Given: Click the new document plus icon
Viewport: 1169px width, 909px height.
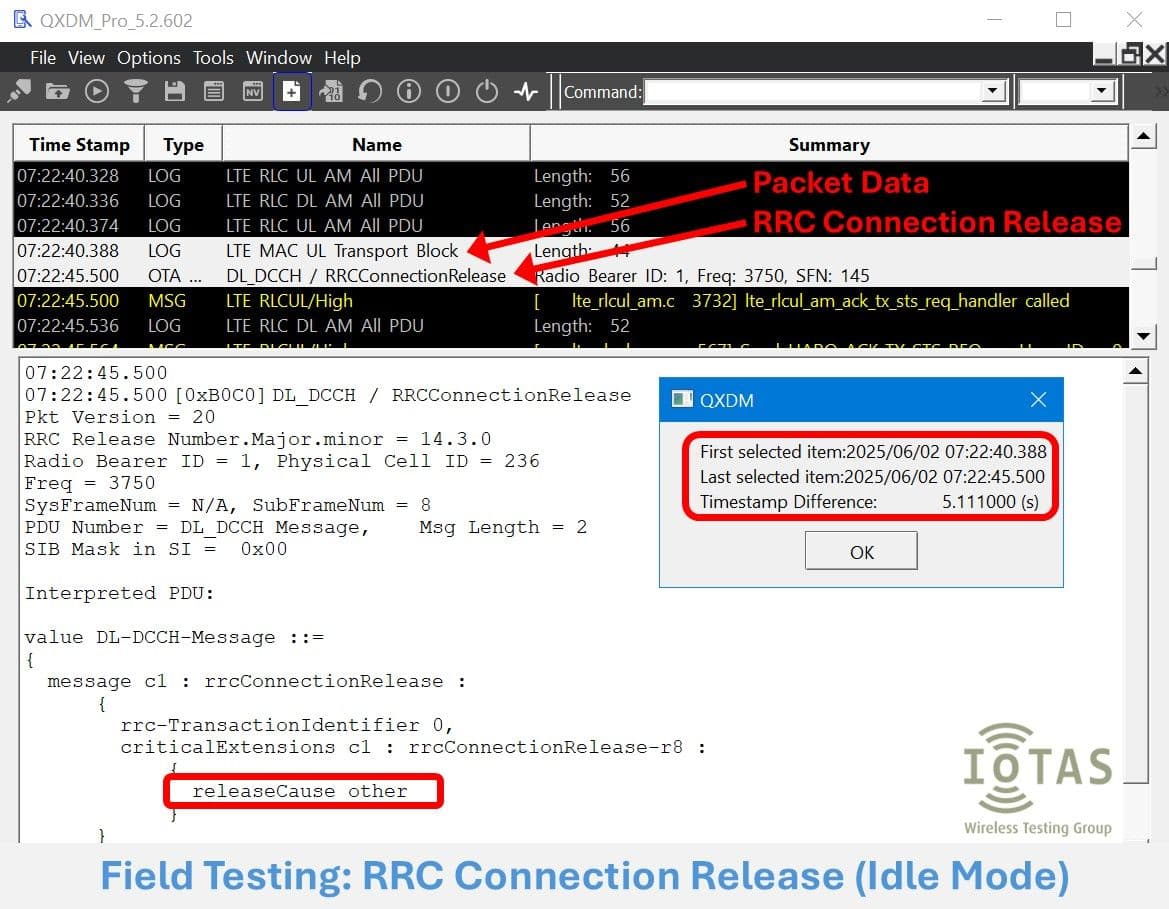Looking at the screenshot, I should click(x=292, y=92).
